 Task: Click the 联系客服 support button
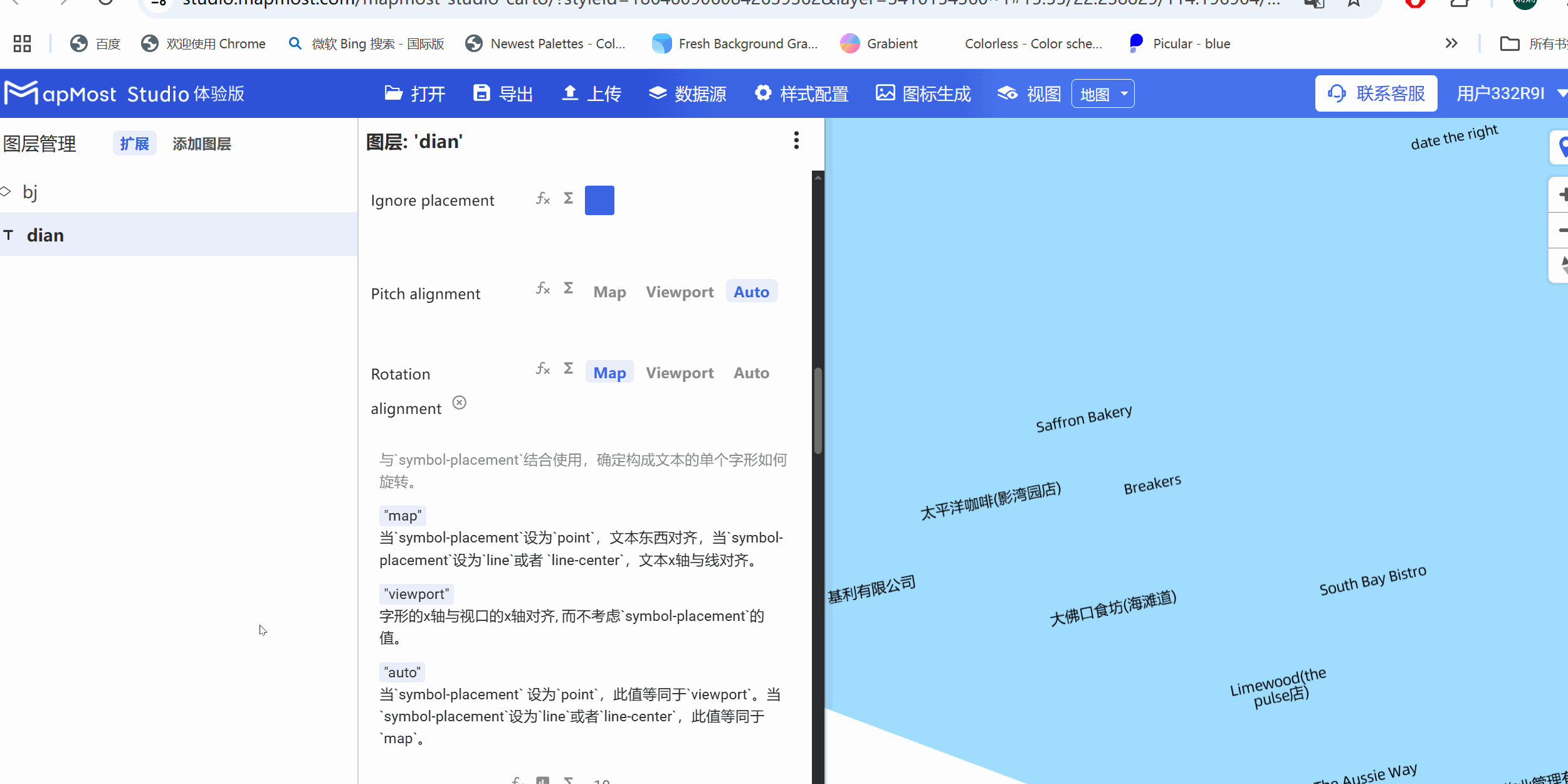pyautogui.click(x=1376, y=93)
